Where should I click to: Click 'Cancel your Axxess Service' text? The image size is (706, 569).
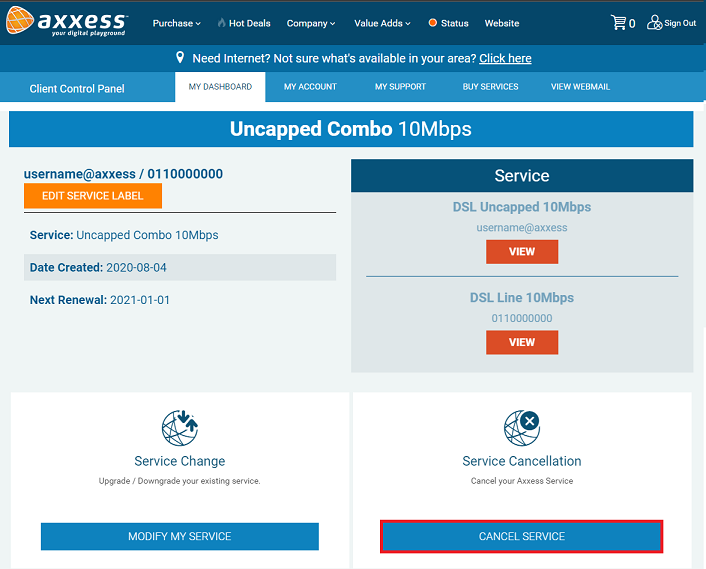click(x=522, y=481)
